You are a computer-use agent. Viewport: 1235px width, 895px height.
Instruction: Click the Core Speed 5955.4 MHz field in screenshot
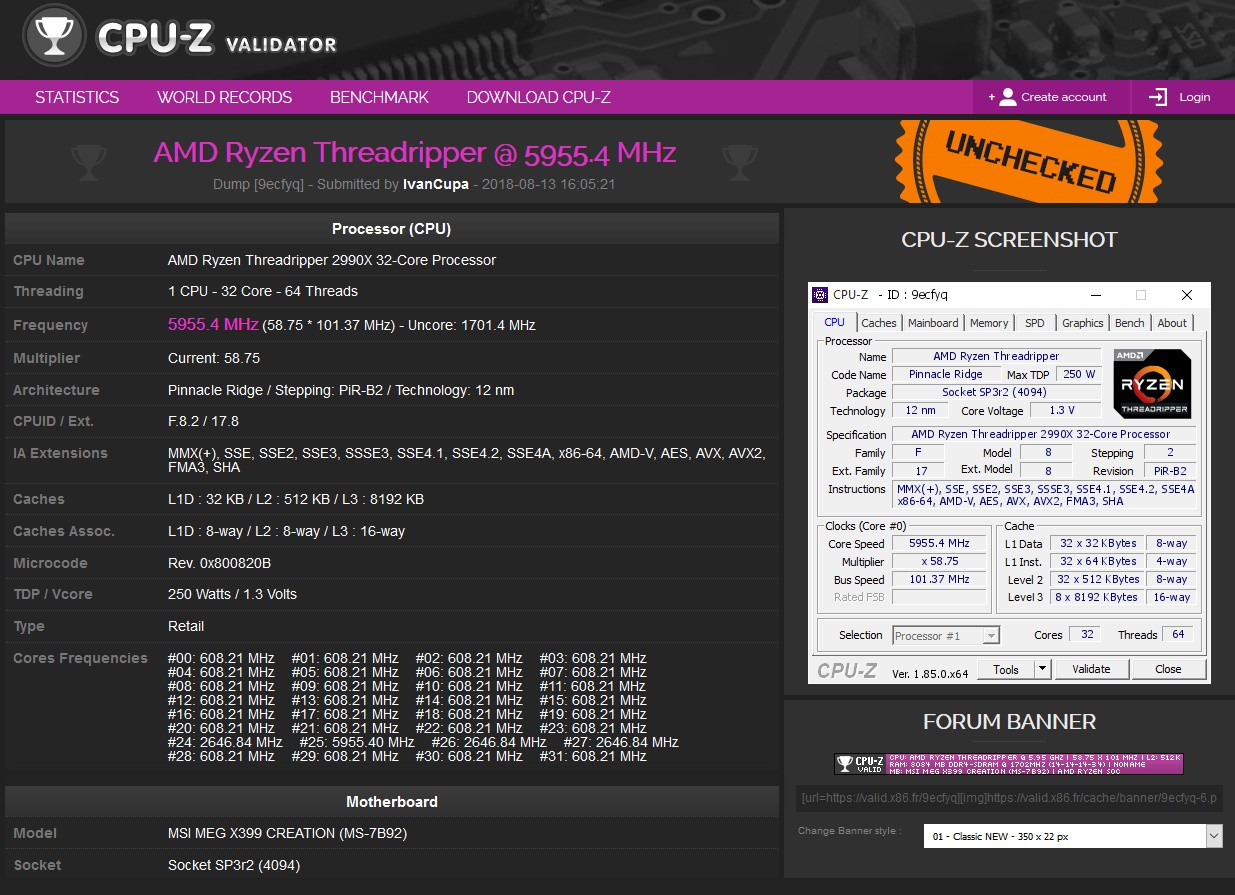coord(939,543)
